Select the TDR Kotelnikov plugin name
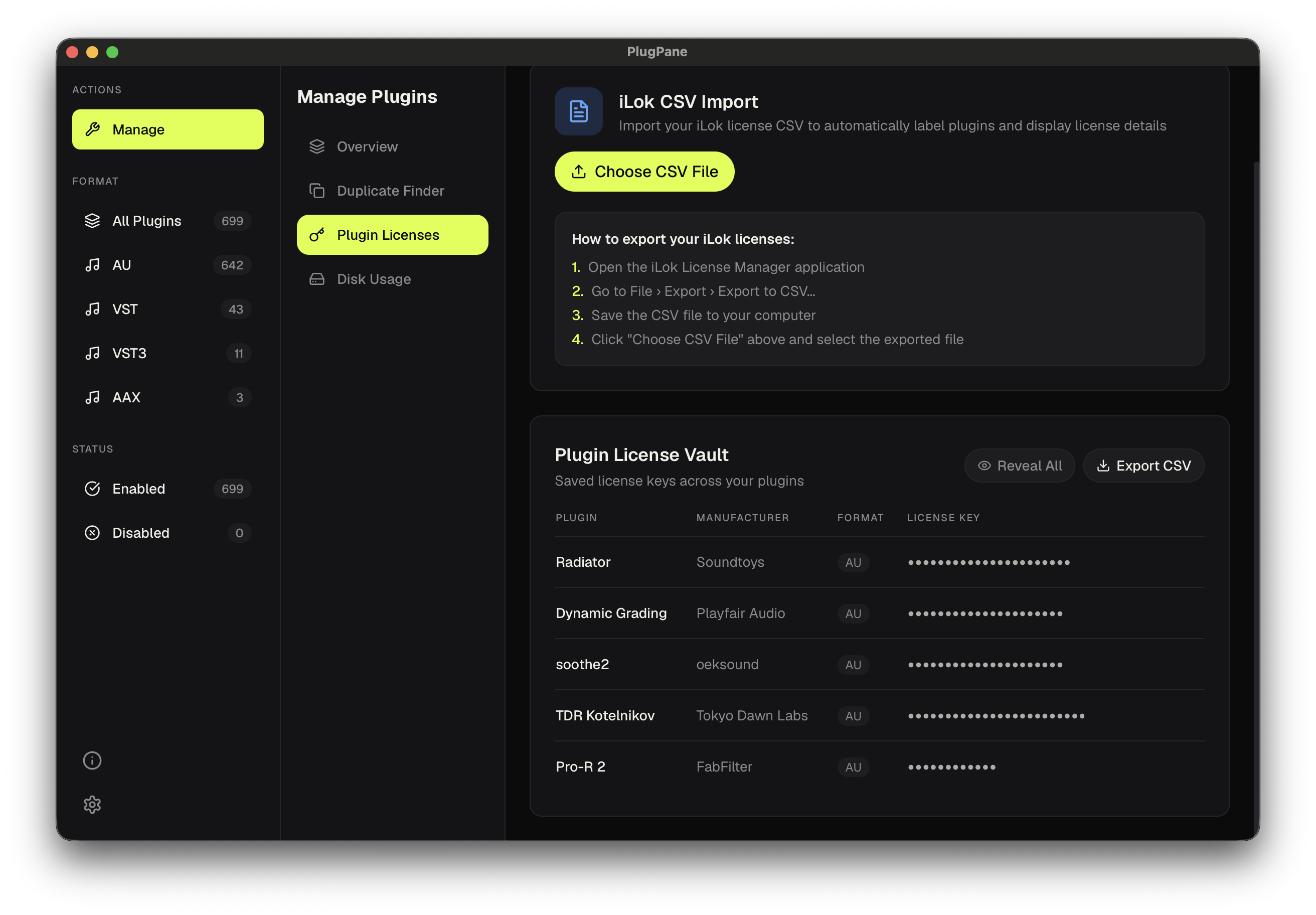Image resolution: width=1316 pixels, height=915 pixels. pyautogui.click(x=605, y=715)
